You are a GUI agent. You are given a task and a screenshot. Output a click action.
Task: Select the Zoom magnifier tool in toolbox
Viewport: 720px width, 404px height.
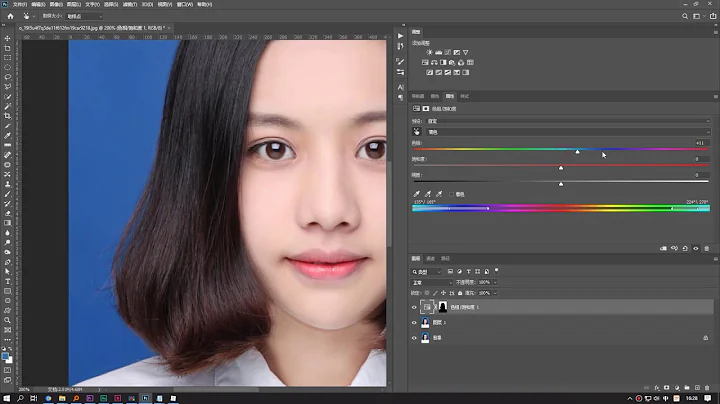pyautogui.click(x=7, y=320)
